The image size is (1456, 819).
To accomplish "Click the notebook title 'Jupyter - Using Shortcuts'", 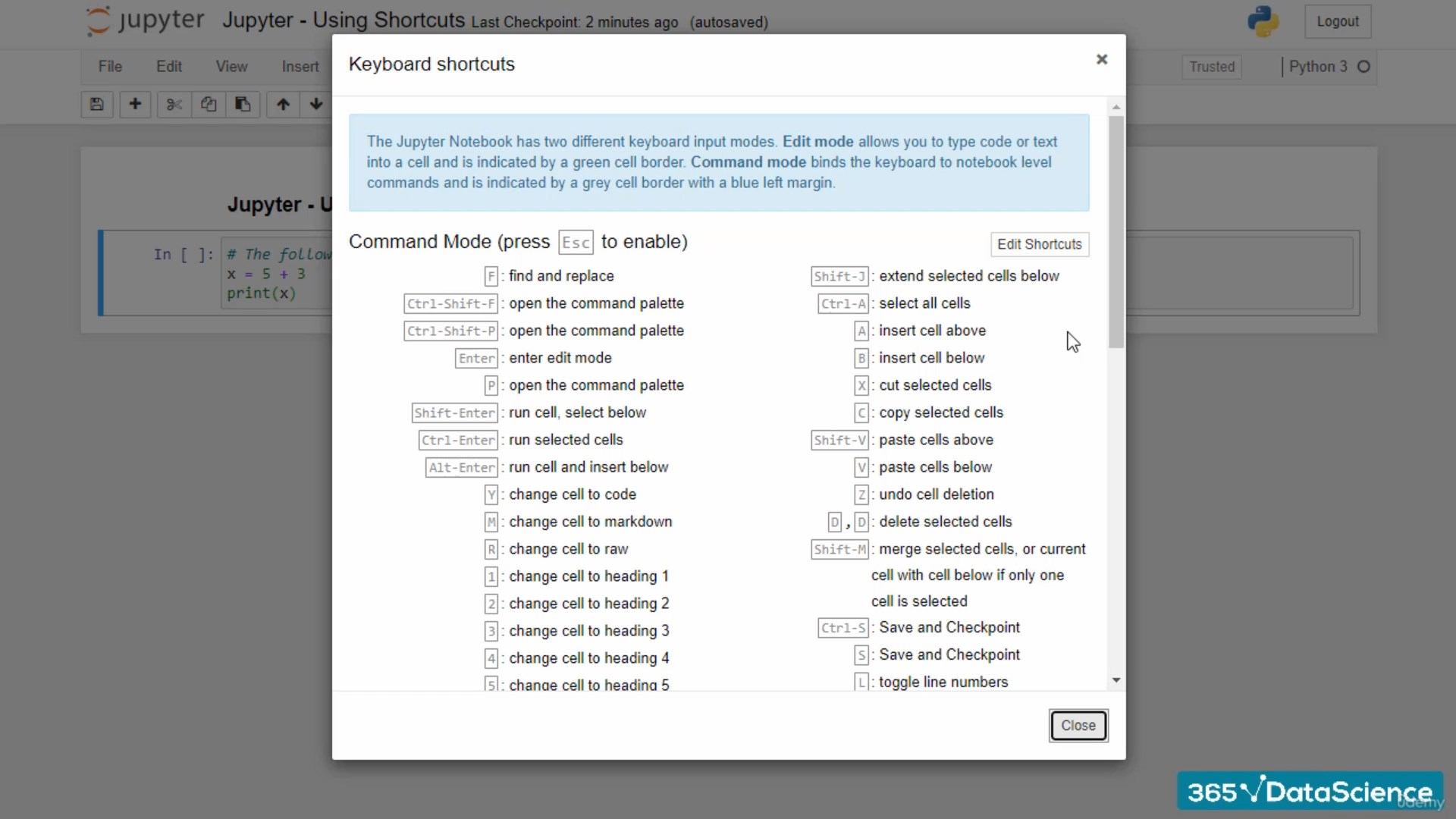I will pyautogui.click(x=344, y=20).
